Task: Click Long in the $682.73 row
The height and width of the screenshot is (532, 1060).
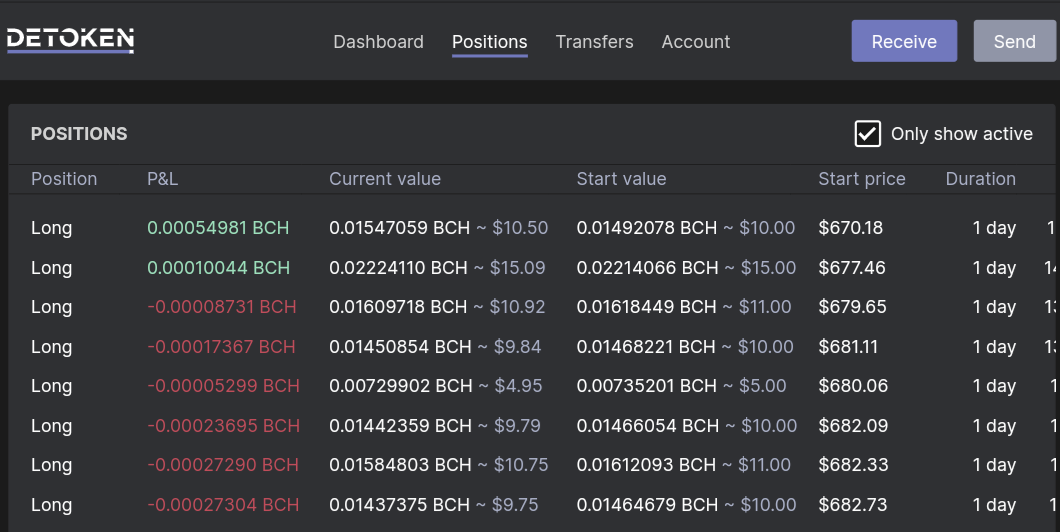Action: click(x=51, y=506)
